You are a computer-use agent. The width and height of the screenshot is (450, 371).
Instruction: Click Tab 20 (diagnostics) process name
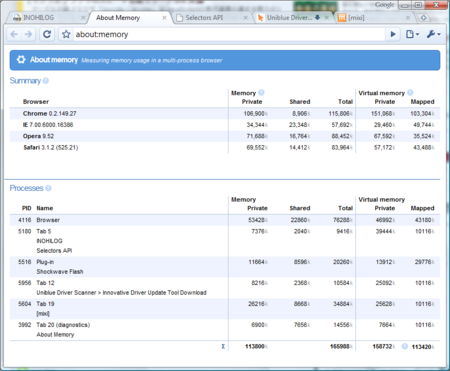(63, 325)
